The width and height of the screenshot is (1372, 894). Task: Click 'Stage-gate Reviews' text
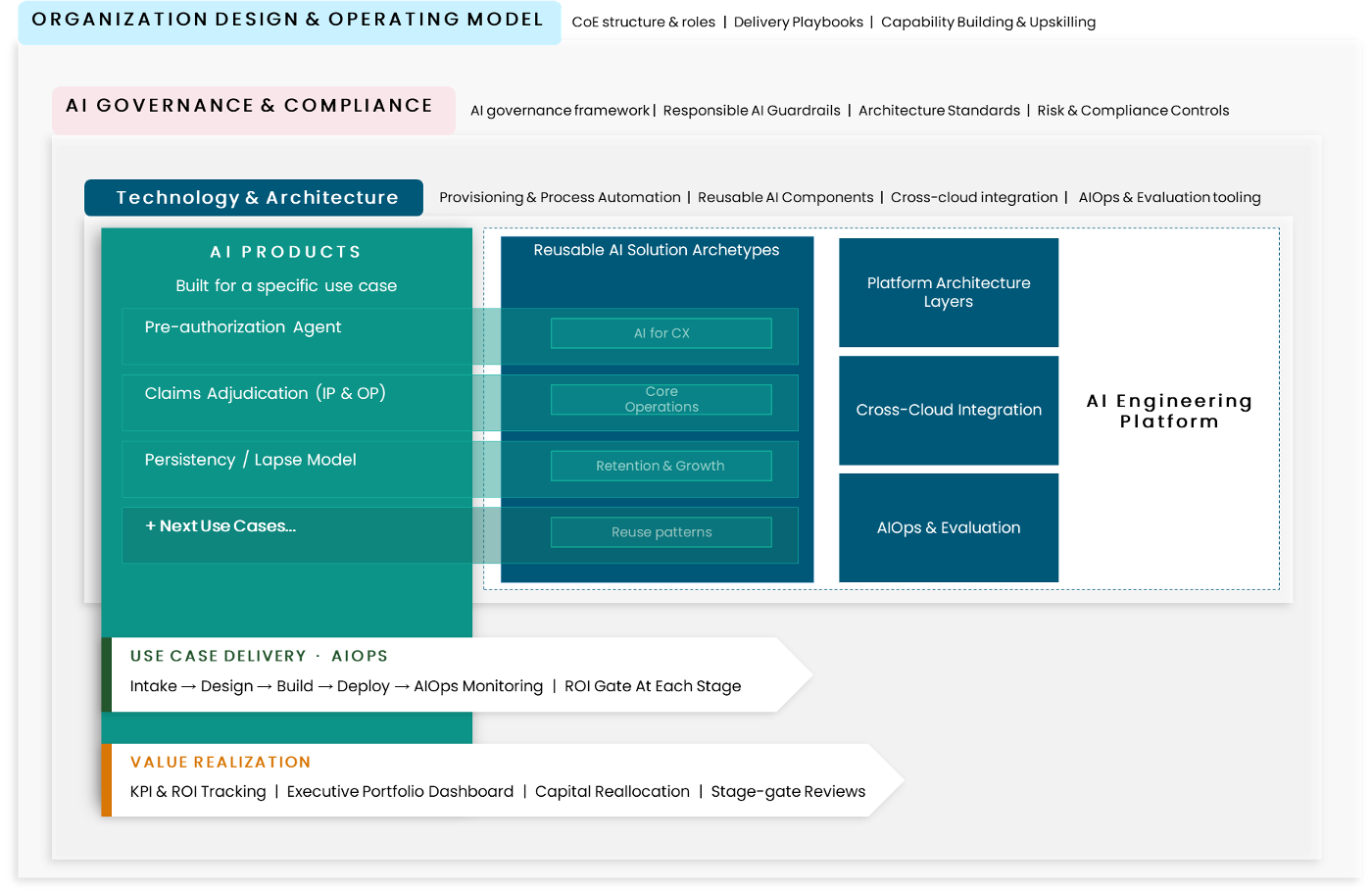pos(788,792)
